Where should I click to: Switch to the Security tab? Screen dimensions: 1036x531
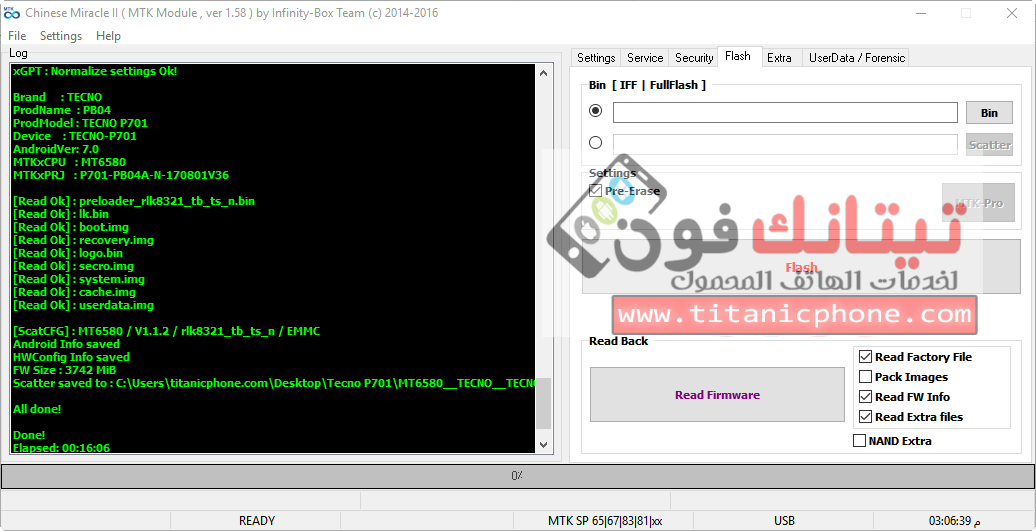(x=694, y=57)
